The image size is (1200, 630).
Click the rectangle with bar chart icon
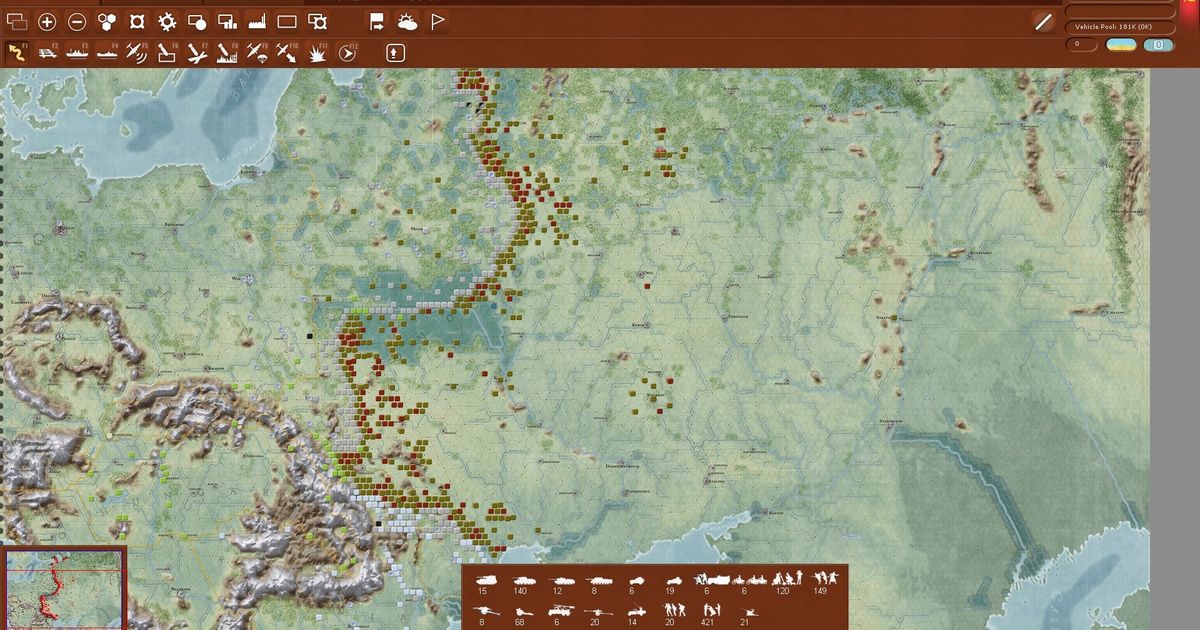pyautogui.click(x=227, y=21)
